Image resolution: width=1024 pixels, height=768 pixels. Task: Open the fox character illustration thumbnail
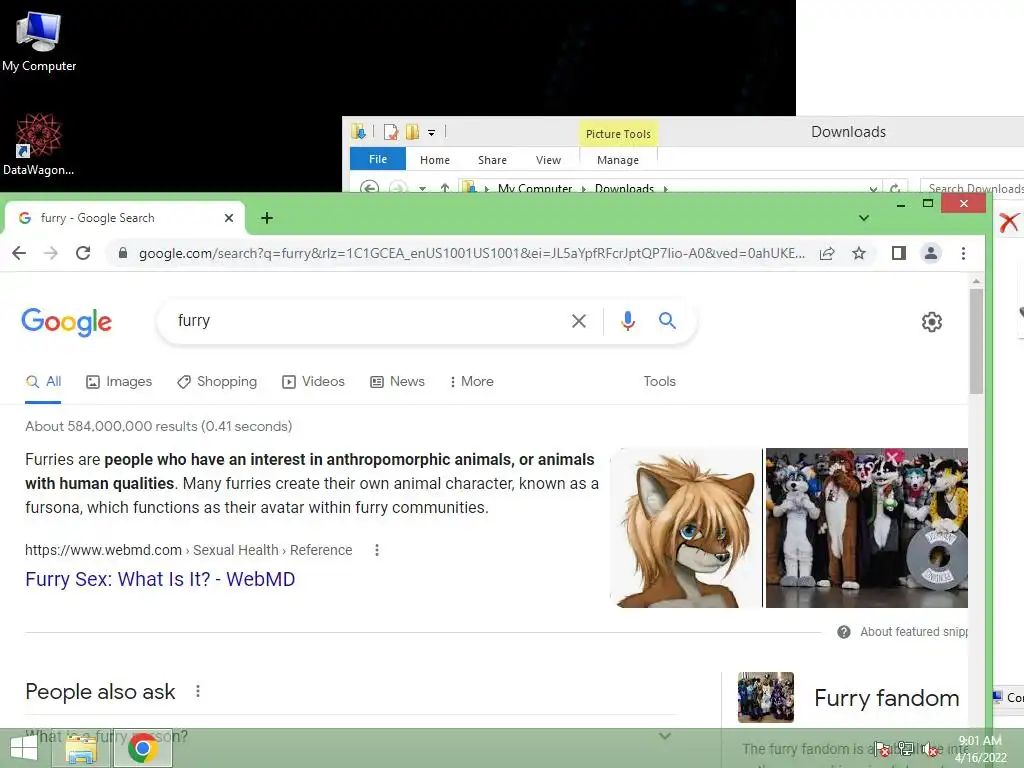pyautogui.click(x=686, y=528)
